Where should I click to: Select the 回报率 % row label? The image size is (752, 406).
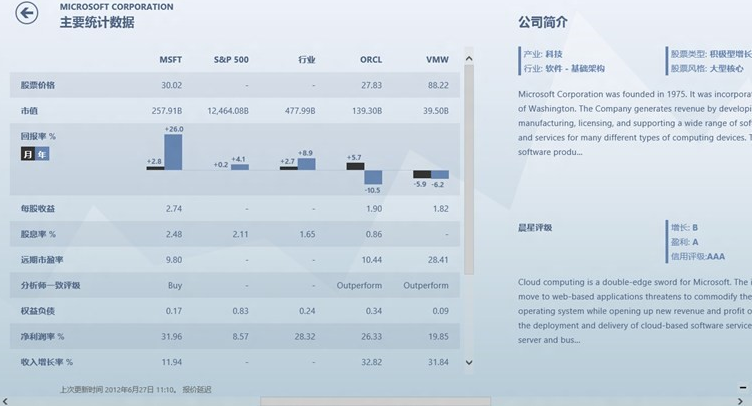38,136
